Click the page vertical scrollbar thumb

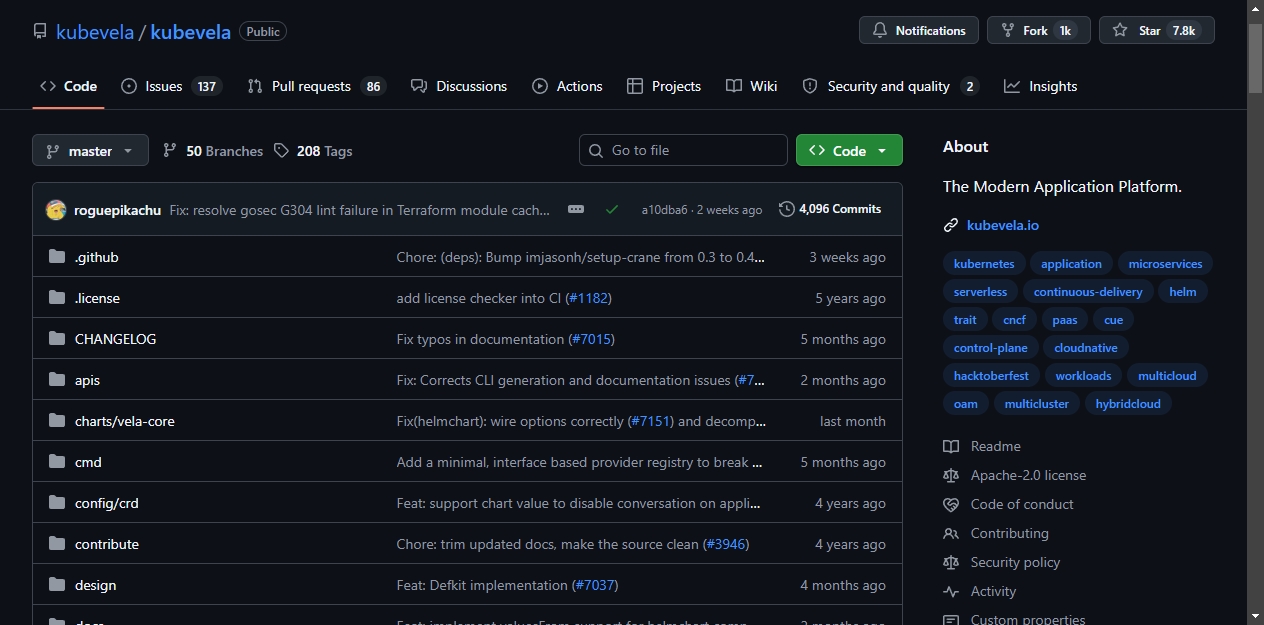[x=1256, y=57]
